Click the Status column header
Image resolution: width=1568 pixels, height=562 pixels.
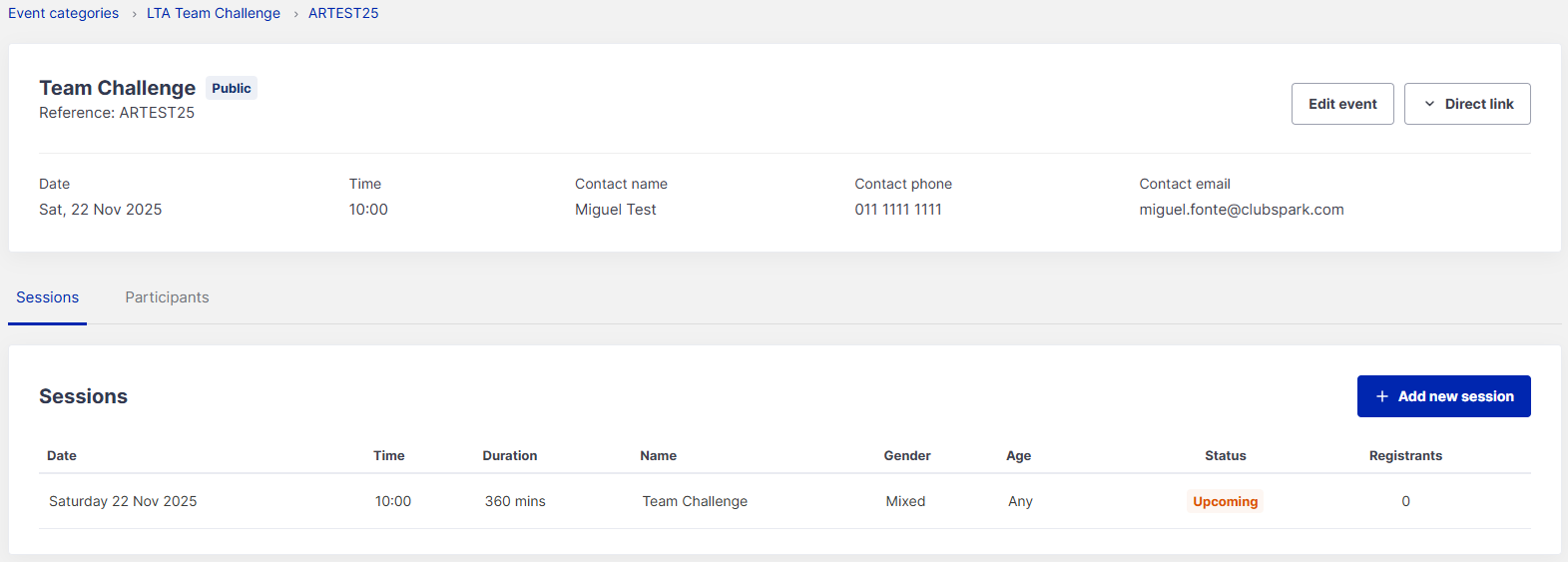[1225, 455]
